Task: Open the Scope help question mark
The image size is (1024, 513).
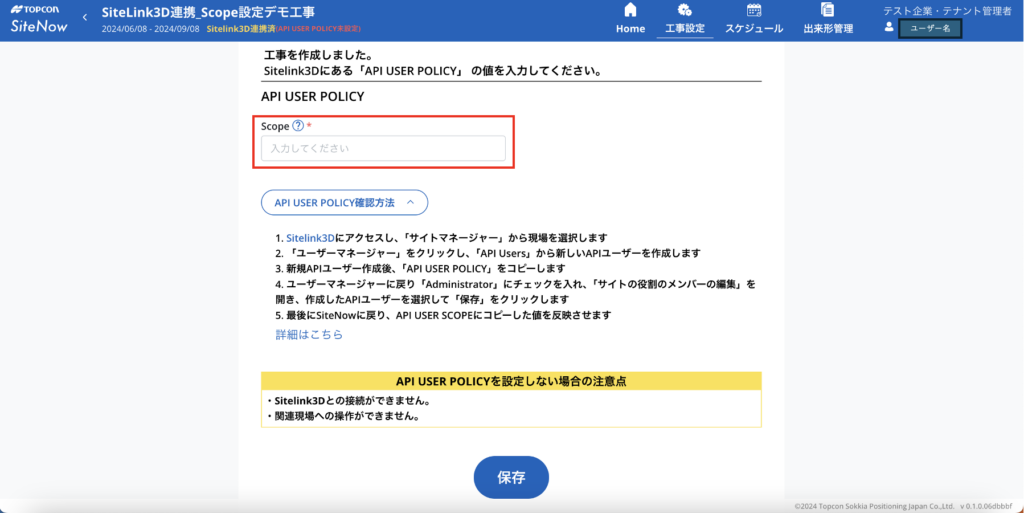Action: [x=298, y=126]
